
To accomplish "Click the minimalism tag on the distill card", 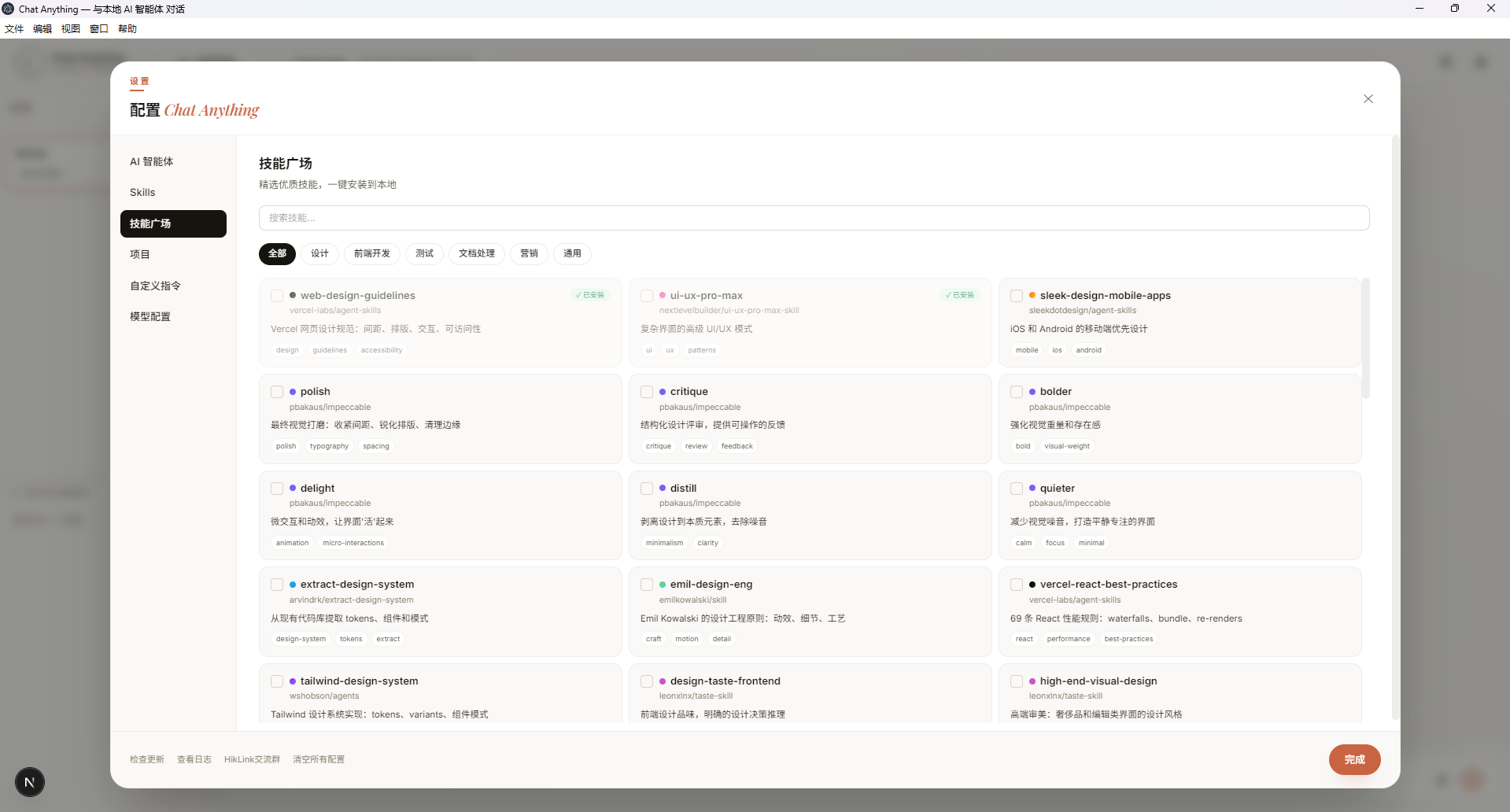I will 665,543.
